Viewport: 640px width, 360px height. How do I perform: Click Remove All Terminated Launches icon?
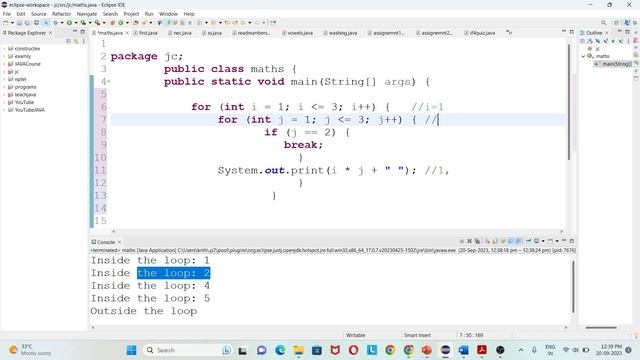click(x=477, y=241)
